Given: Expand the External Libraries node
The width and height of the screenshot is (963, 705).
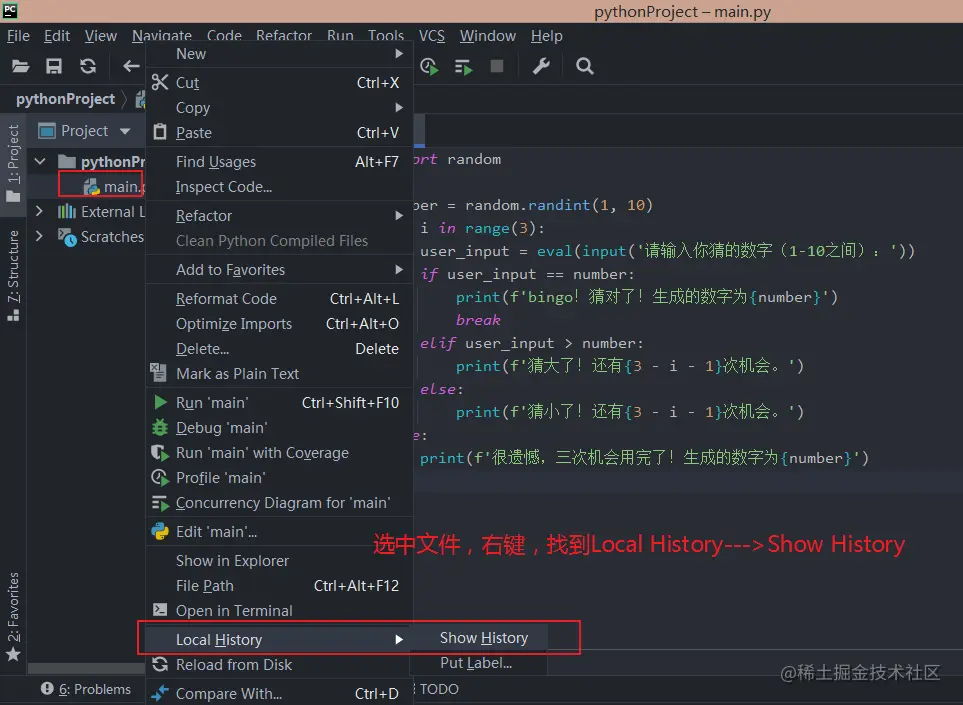Looking at the screenshot, I should pos(39,211).
